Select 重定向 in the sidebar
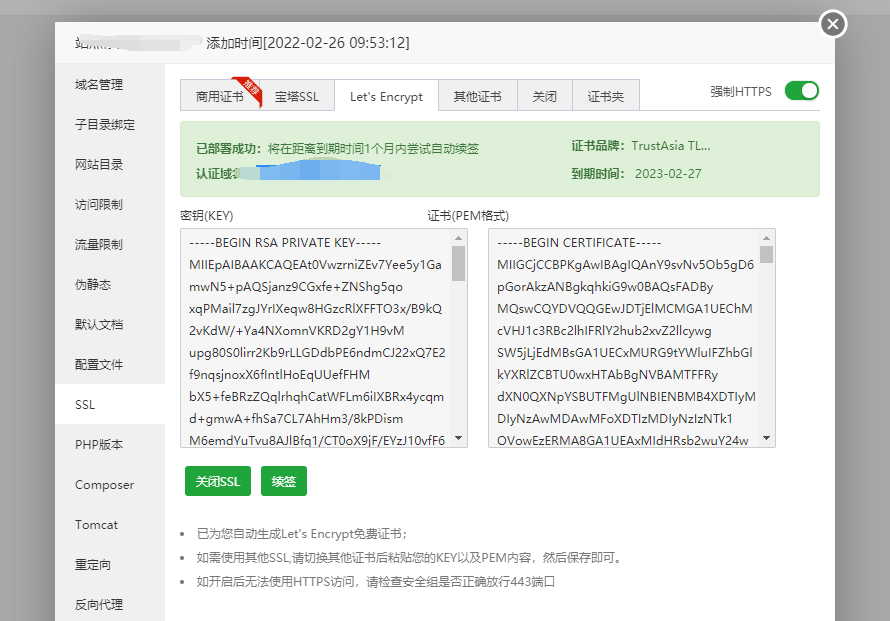Image resolution: width=890 pixels, height=621 pixels. tap(110, 564)
